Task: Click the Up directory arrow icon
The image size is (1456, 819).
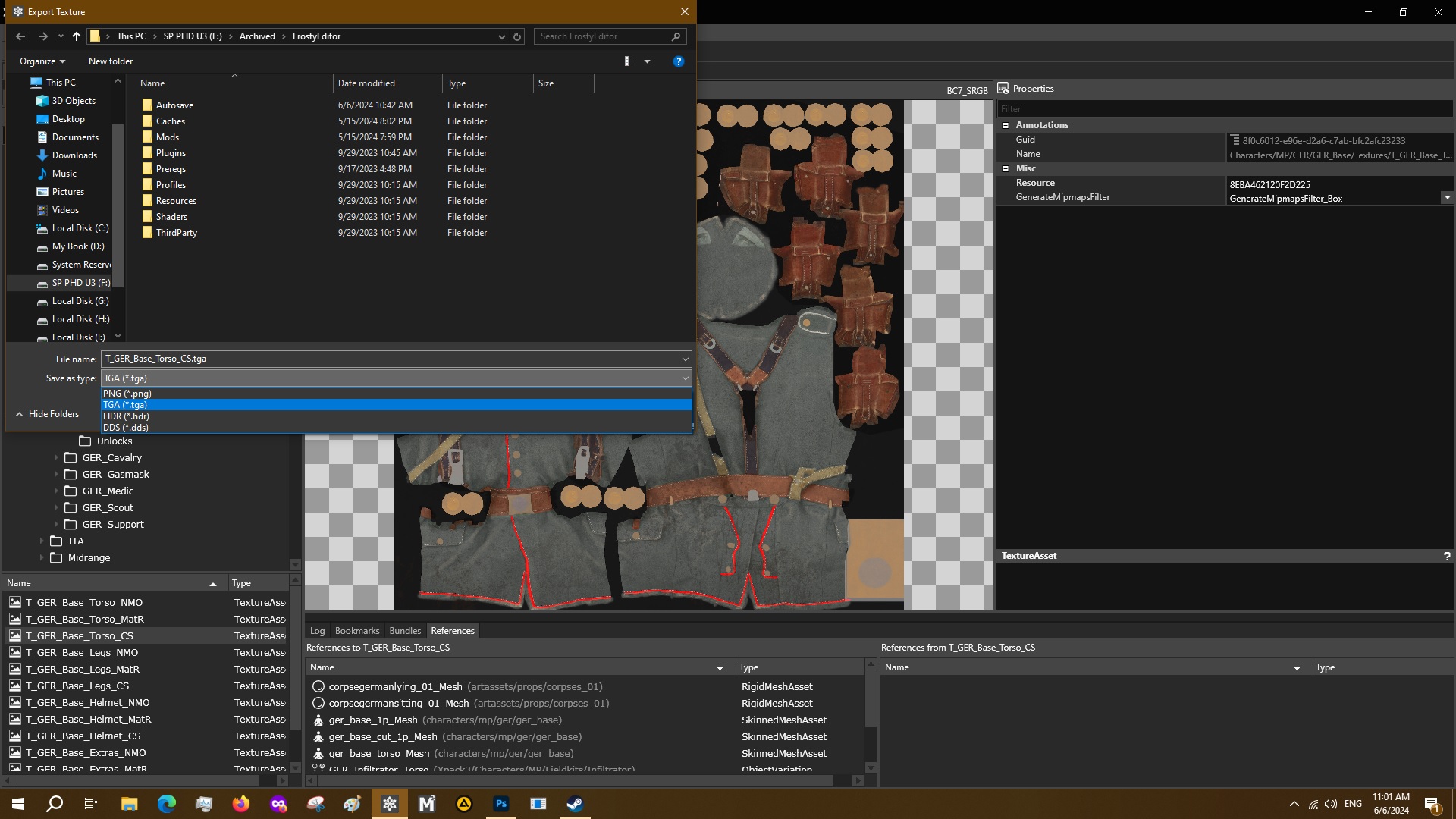Action: [77, 36]
